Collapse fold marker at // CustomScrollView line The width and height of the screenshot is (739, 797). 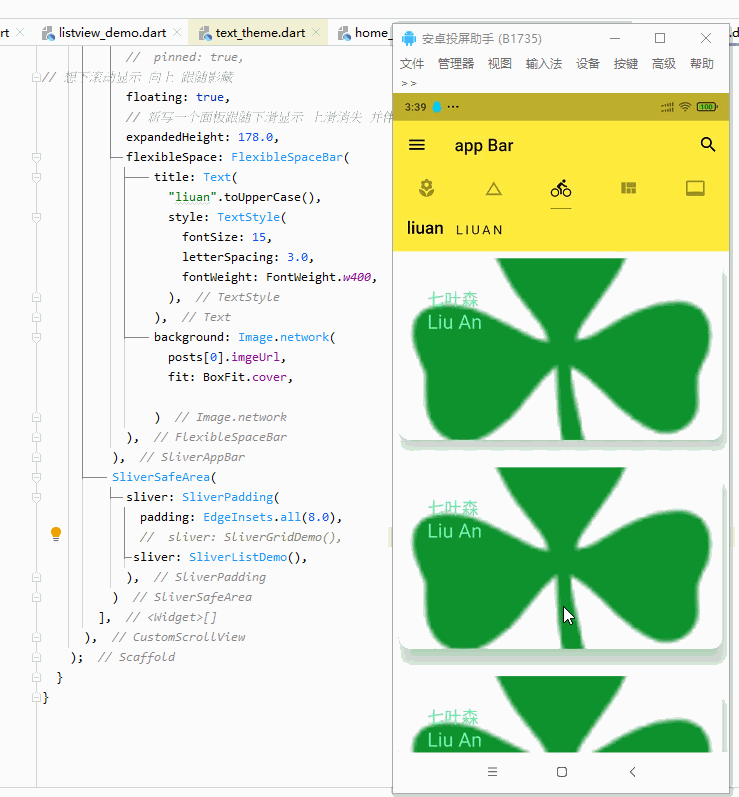(36, 637)
